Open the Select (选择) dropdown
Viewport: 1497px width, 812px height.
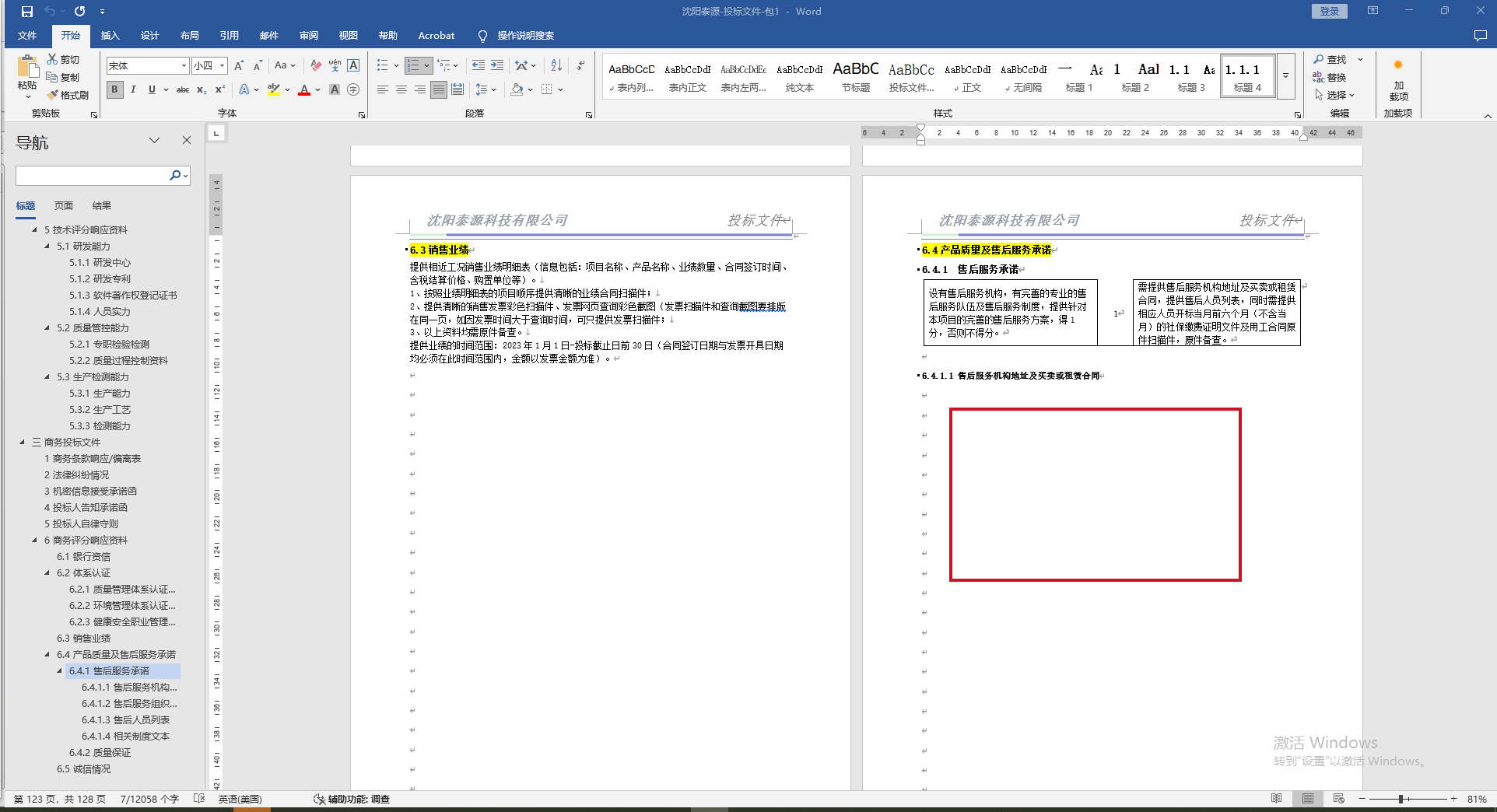click(1334, 95)
